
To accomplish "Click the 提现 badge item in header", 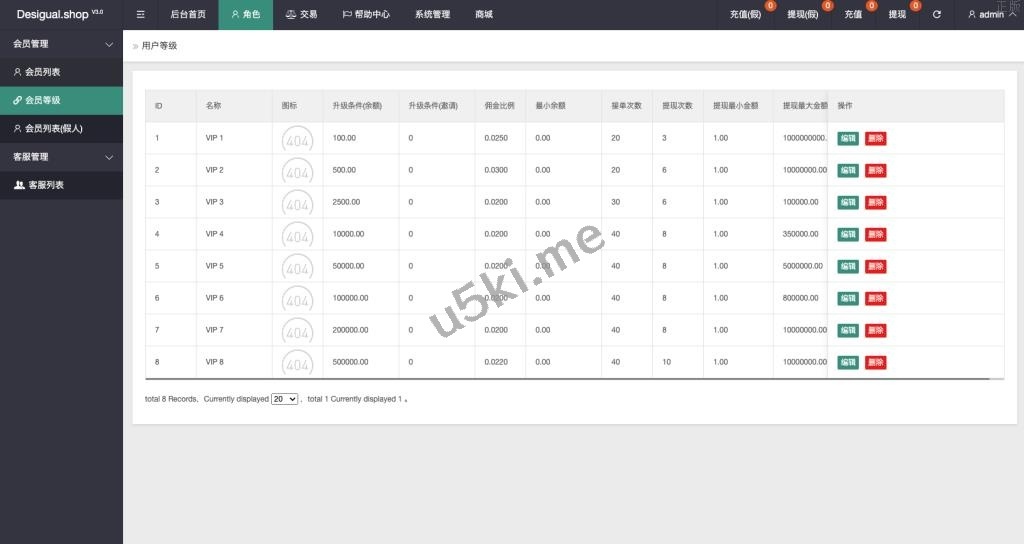I will pyautogui.click(x=897, y=15).
